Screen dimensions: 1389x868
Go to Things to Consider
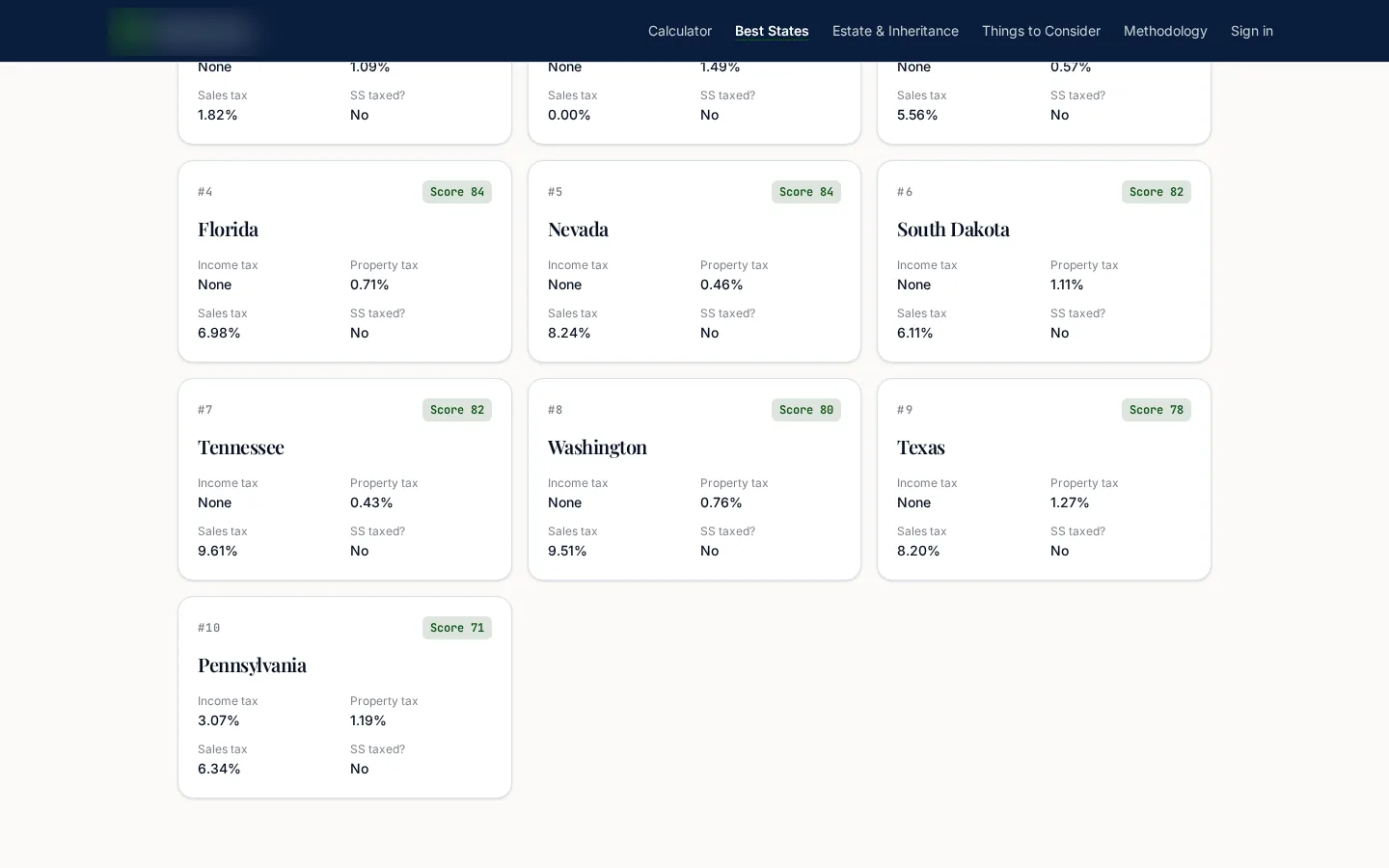1041,31
